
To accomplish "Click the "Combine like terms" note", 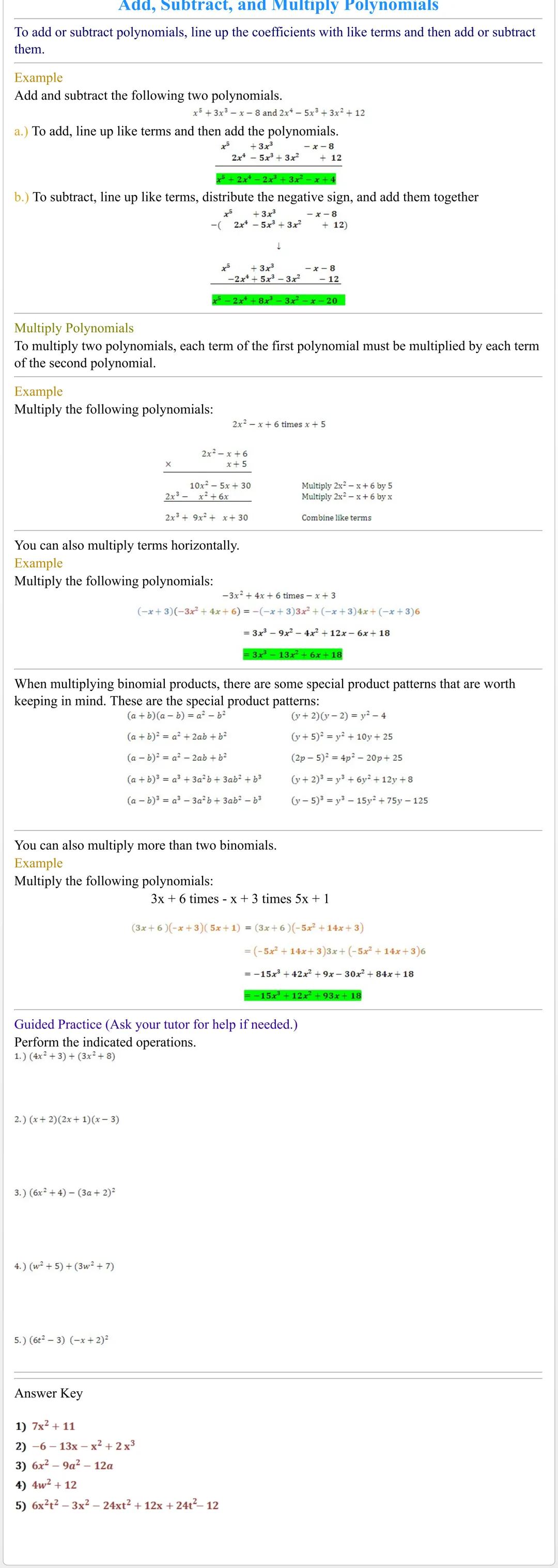I will (x=336, y=518).
